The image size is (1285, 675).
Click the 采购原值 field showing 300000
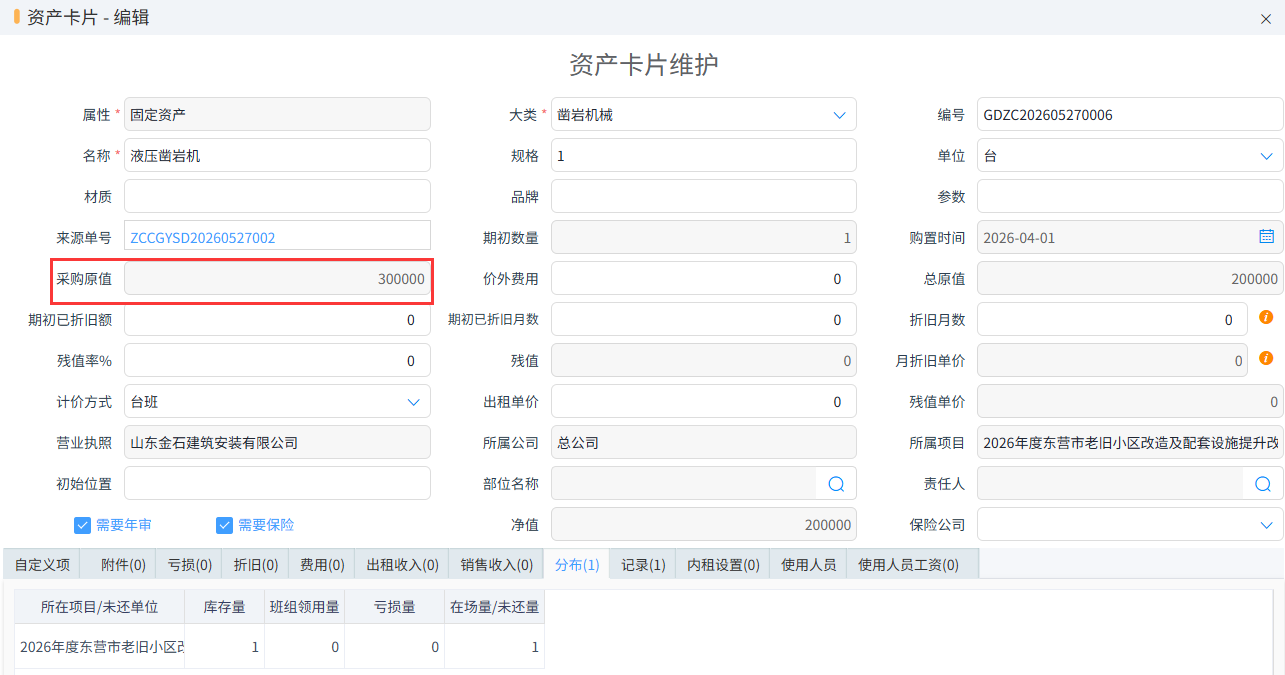point(277,279)
